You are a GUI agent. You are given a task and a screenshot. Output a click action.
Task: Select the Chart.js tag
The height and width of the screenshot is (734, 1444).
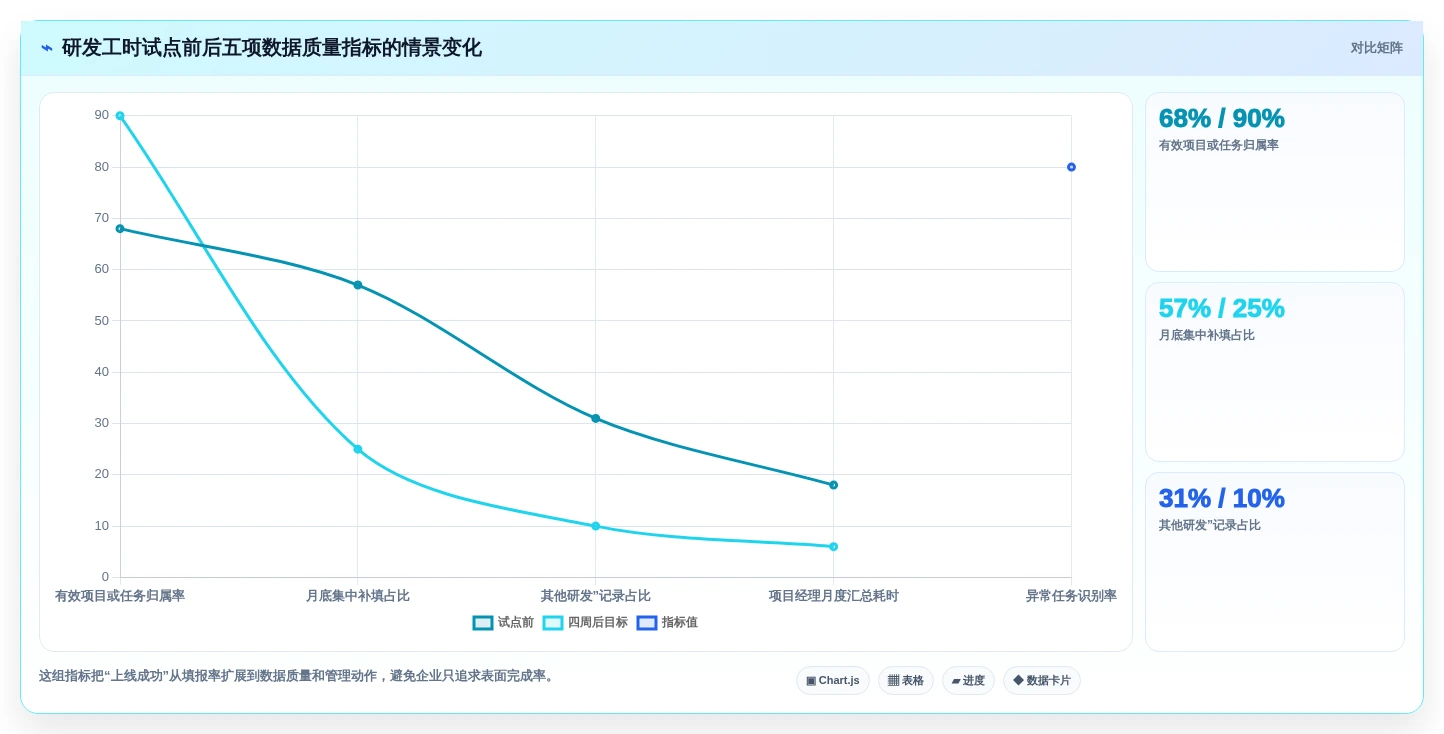(x=833, y=681)
